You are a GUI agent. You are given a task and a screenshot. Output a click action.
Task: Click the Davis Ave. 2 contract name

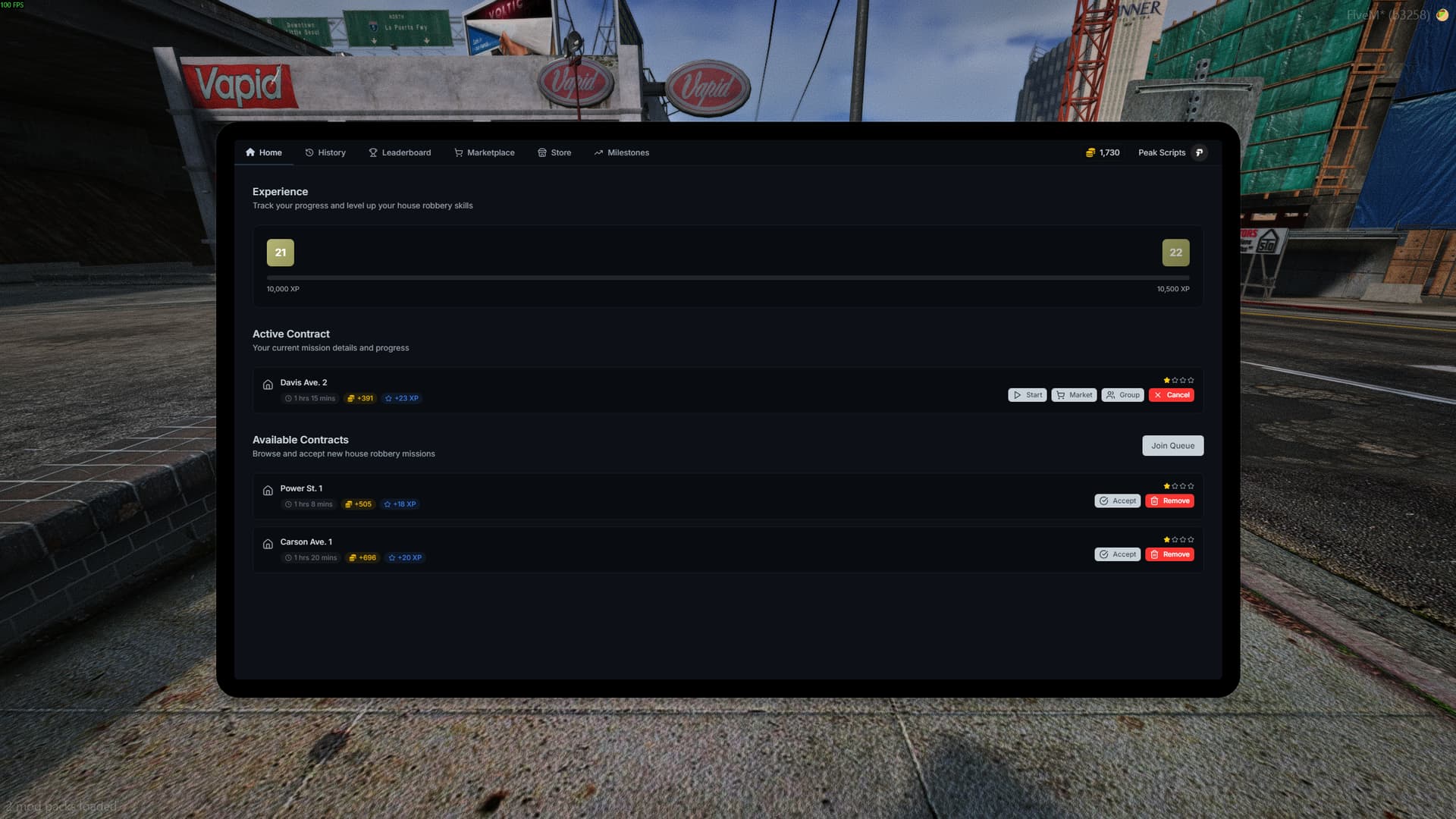[x=303, y=382]
